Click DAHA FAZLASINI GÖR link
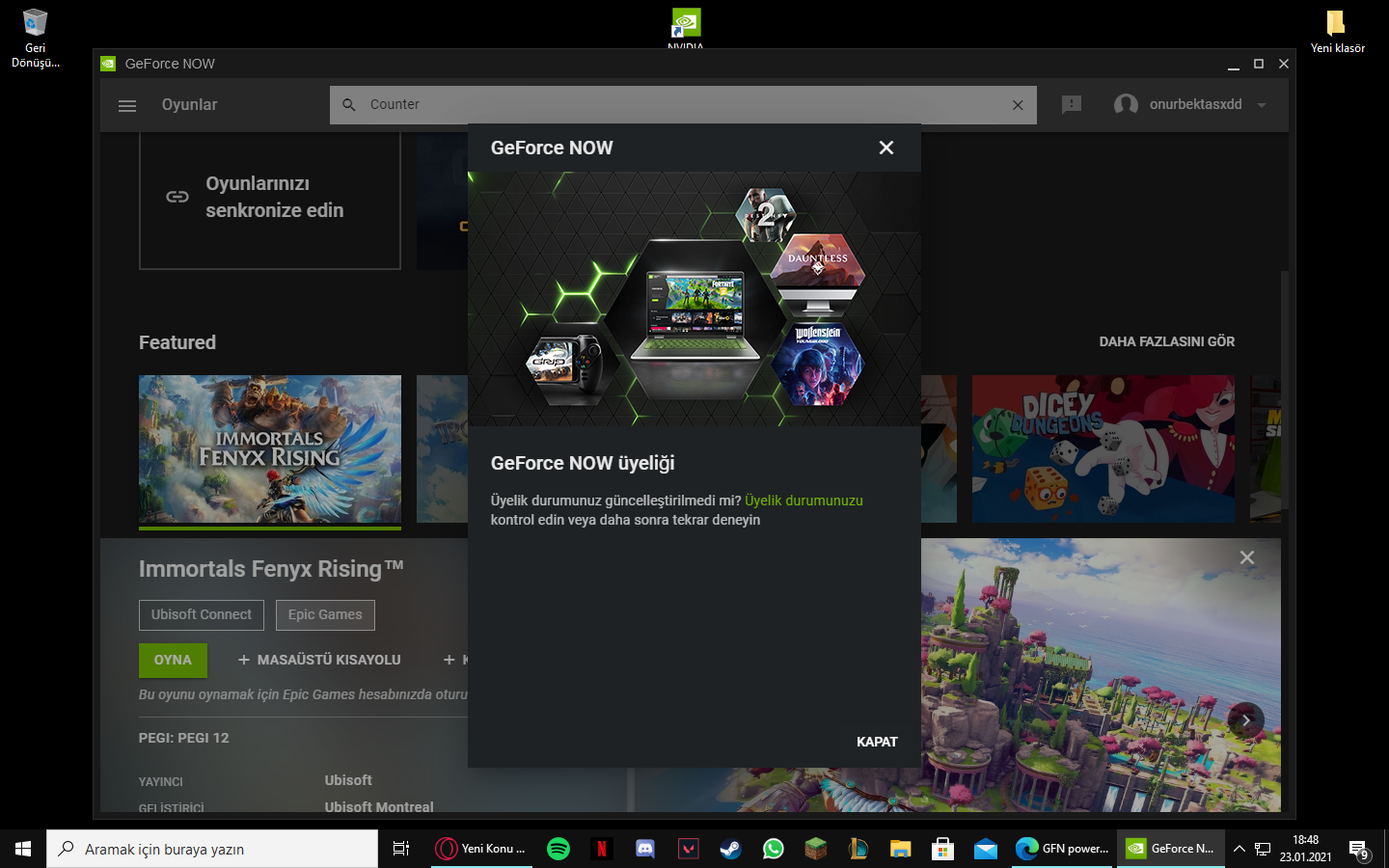Screen dimensions: 1389x868 [1167, 341]
